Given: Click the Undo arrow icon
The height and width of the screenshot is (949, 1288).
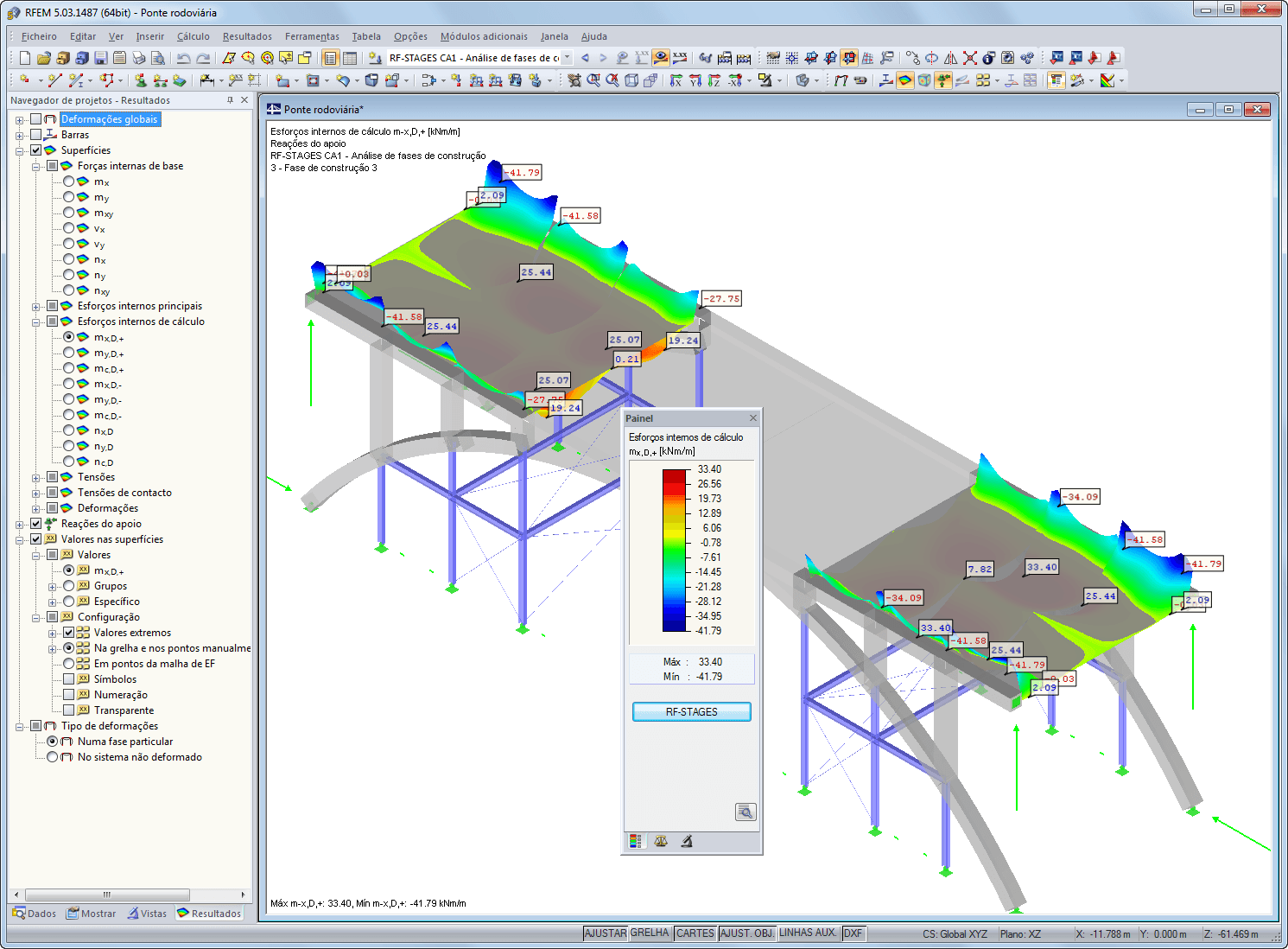Looking at the screenshot, I should point(183,58).
